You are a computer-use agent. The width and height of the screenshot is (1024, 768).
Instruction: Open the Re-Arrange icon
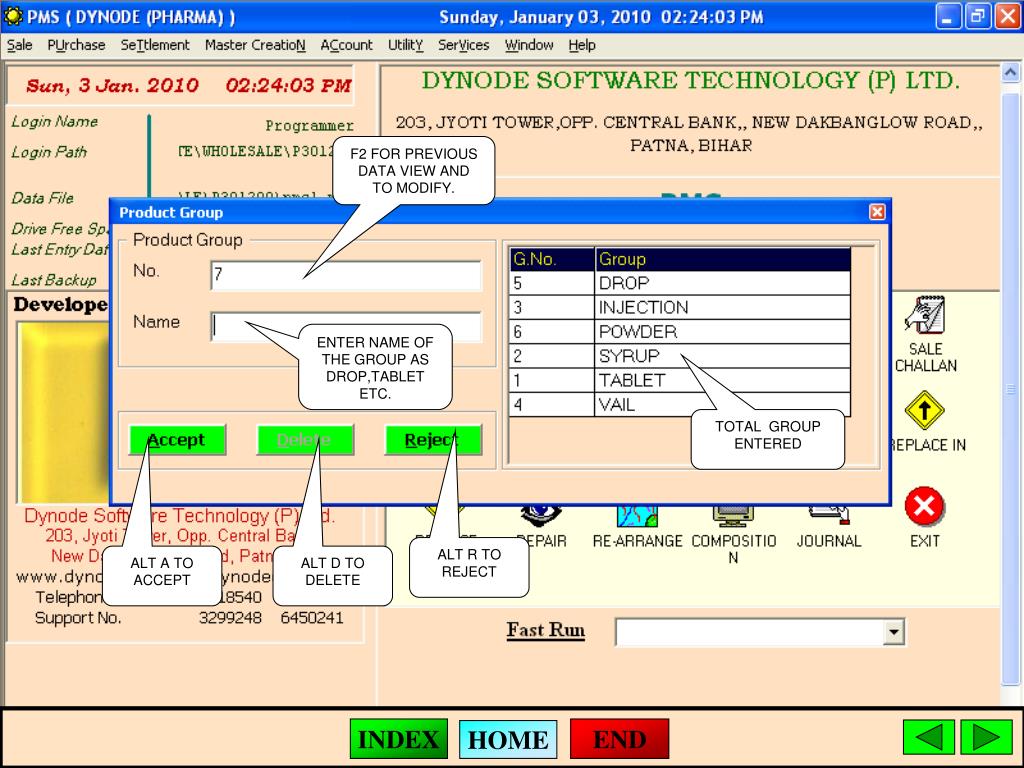point(637,516)
